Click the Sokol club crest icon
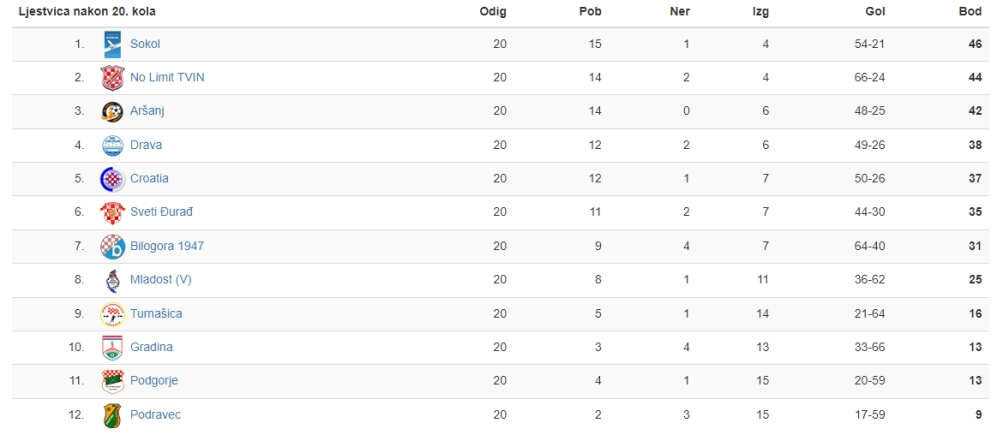This screenshot has width=1003, height=435. (113, 44)
